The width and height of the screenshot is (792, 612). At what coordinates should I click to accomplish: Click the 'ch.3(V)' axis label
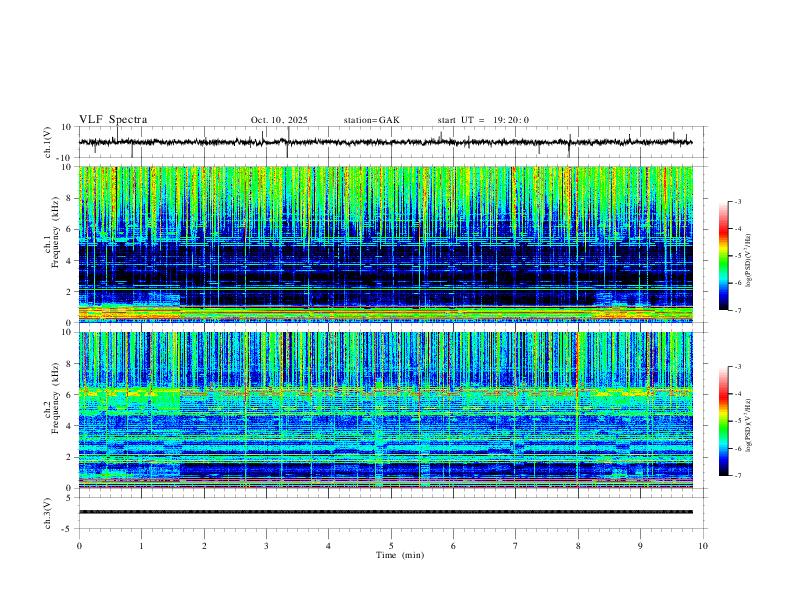48,513
